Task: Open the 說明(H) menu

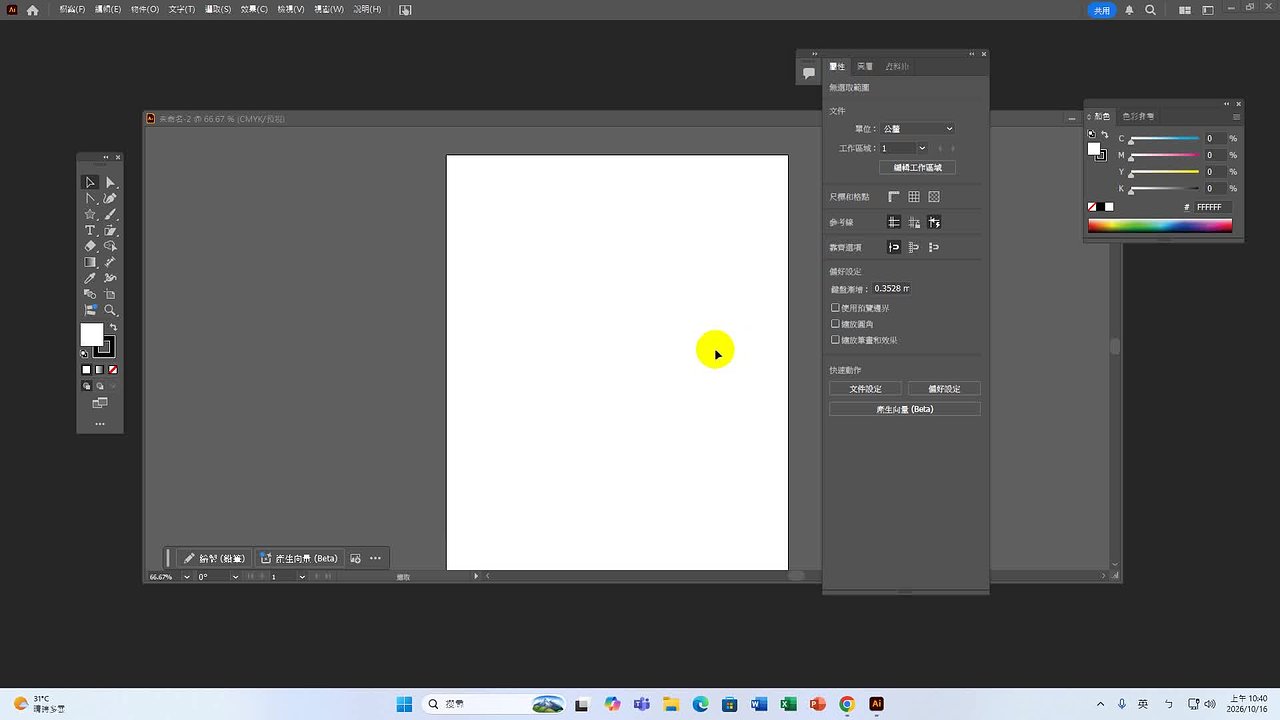Action: (367, 9)
